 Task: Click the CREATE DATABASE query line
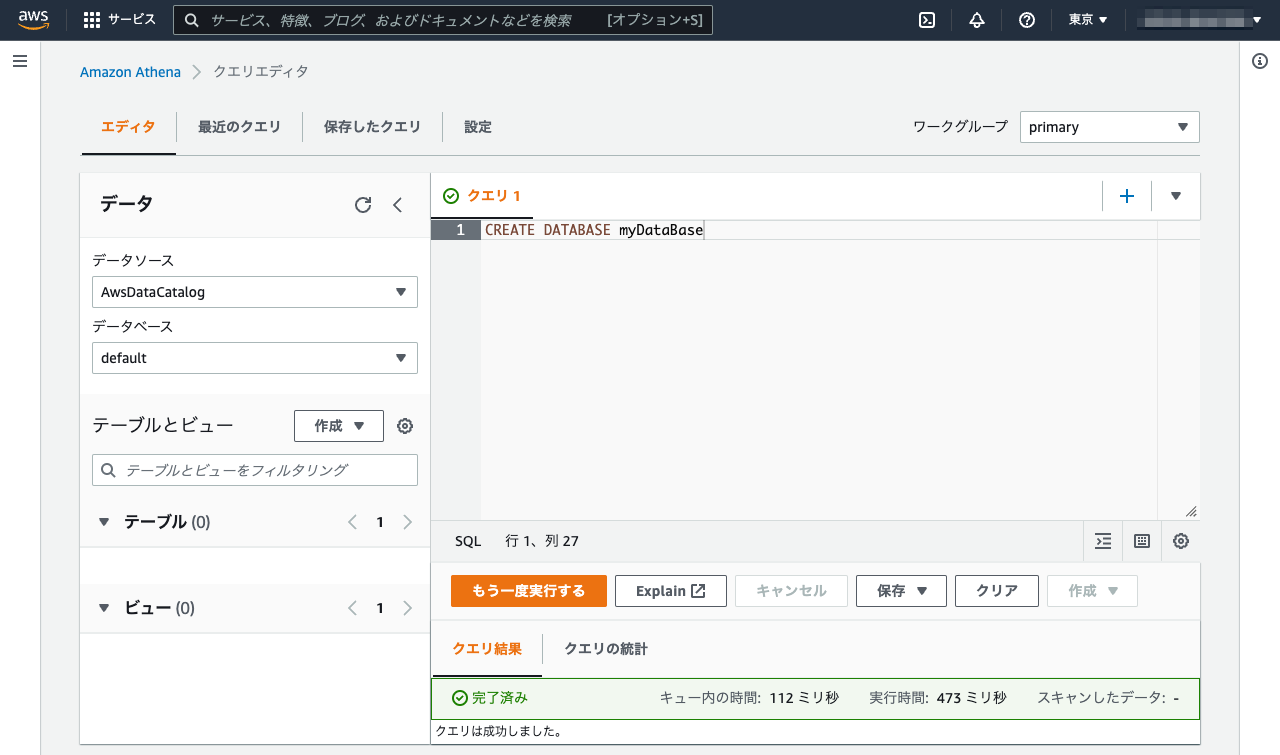coord(594,230)
